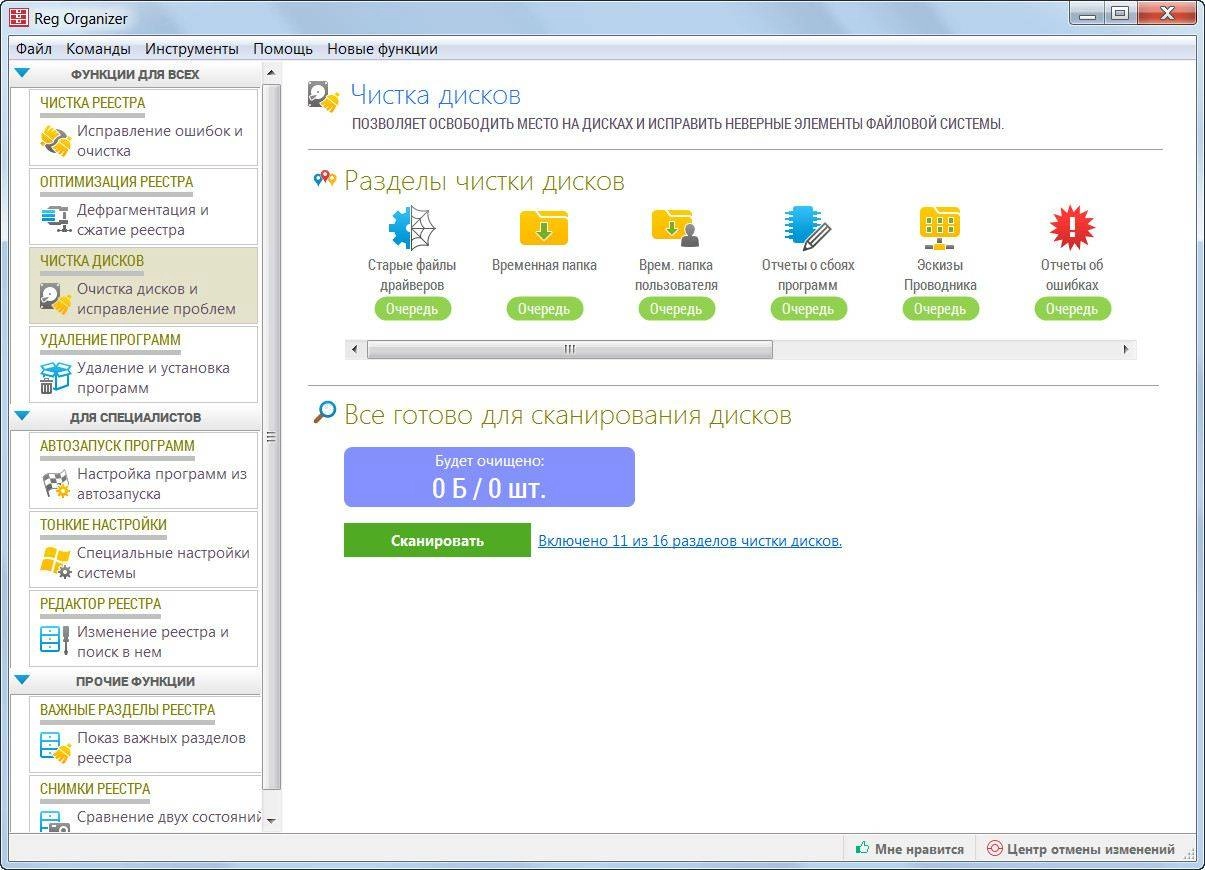Click the thumbs-up icon in status bar
Screen dimensions: 1205x870
coord(862,848)
